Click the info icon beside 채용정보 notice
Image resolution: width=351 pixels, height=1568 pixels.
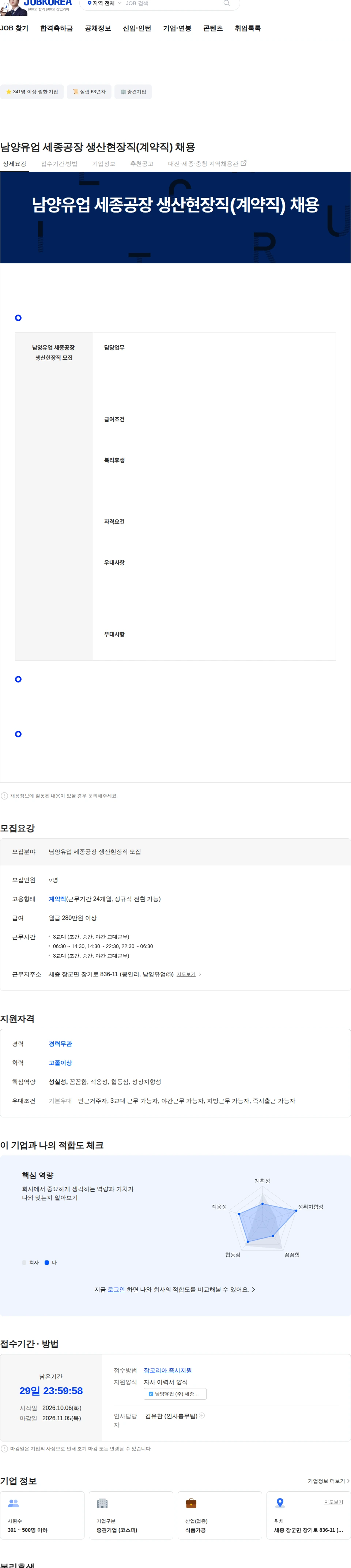pyautogui.click(x=4, y=796)
